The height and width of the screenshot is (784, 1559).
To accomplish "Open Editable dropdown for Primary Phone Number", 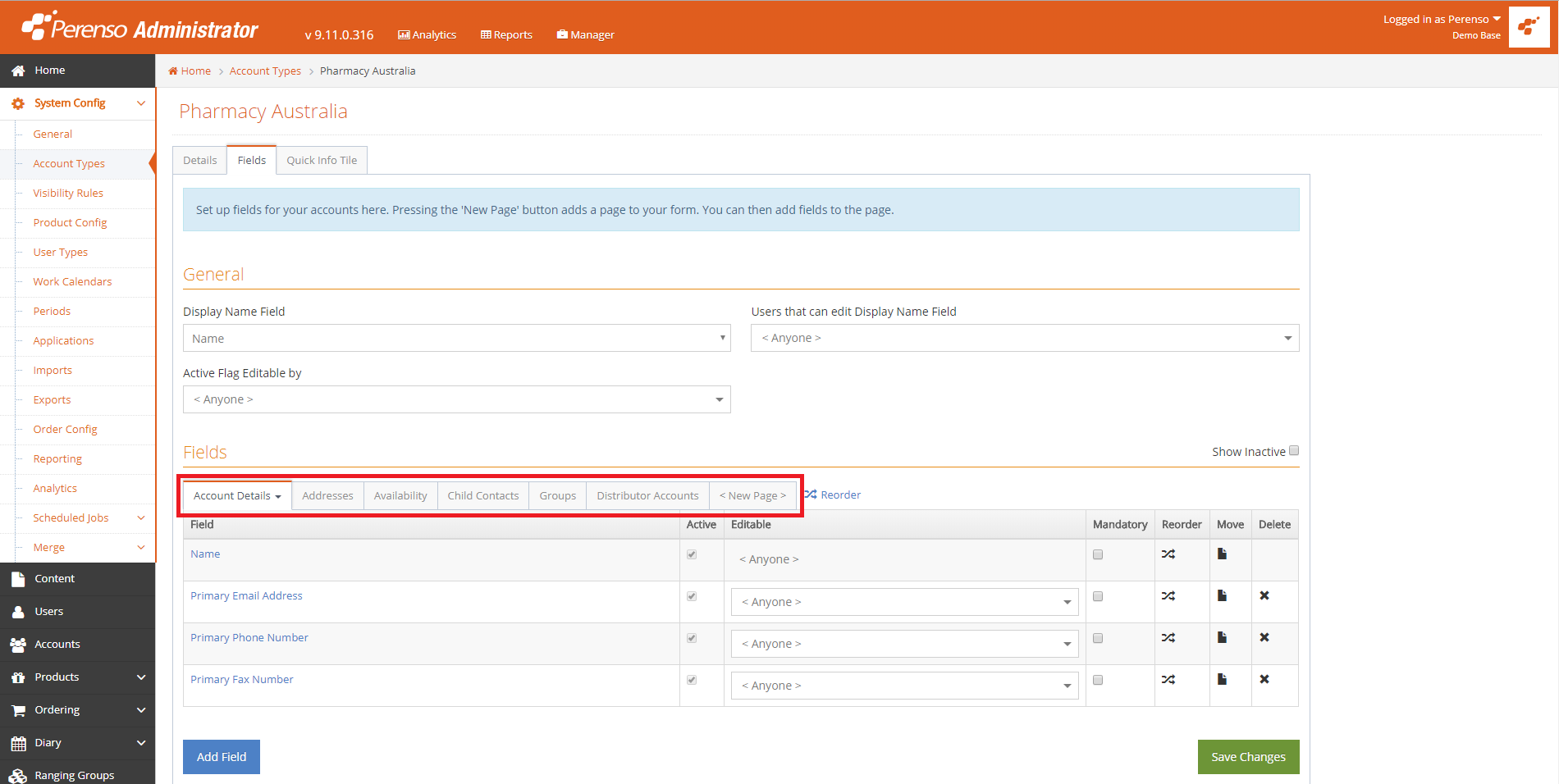I will [x=904, y=644].
